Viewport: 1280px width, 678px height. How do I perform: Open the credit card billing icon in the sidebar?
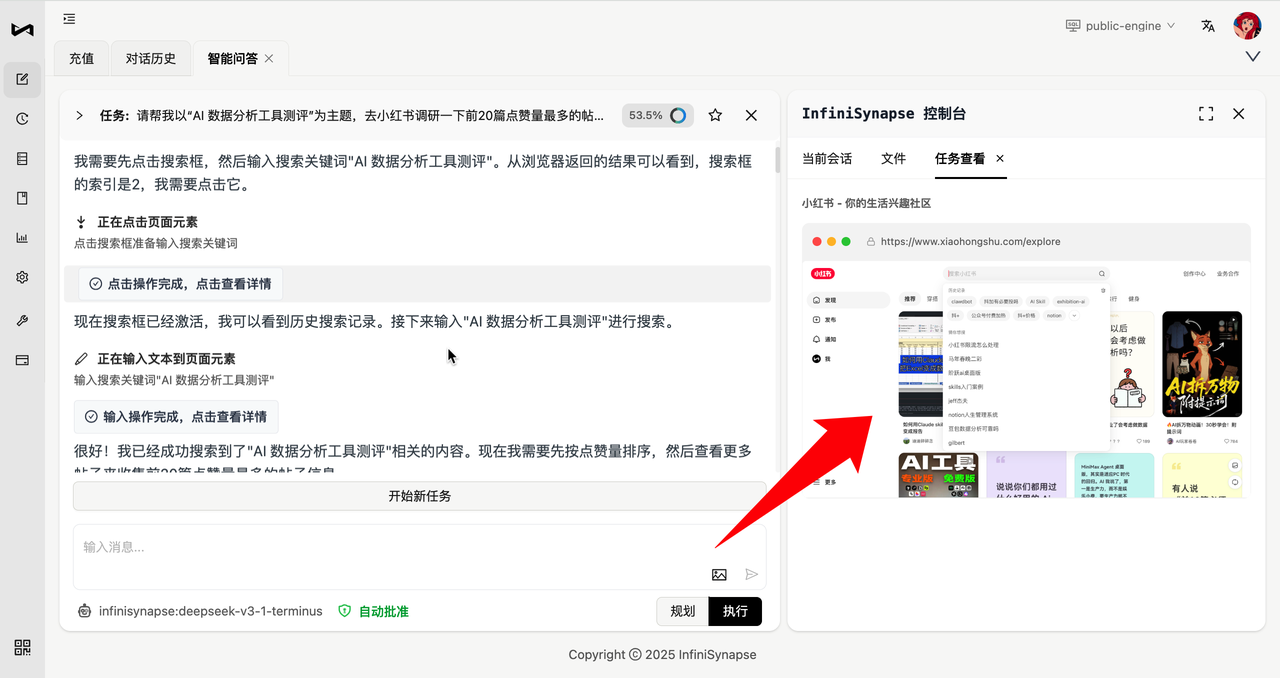tap(22, 360)
